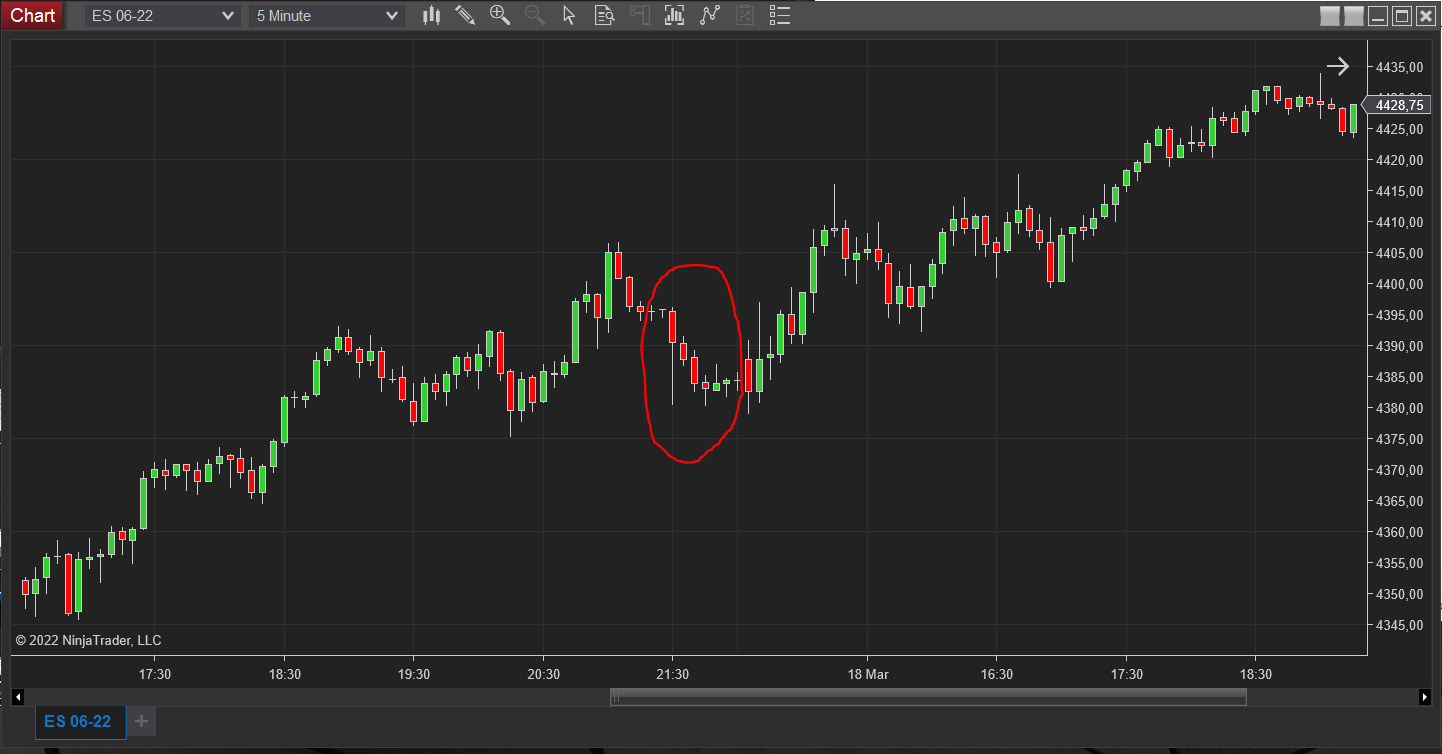Click the 4380,00 price axis label
The height and width of the screenshot is (754, 1442).
coord(1399,408)
